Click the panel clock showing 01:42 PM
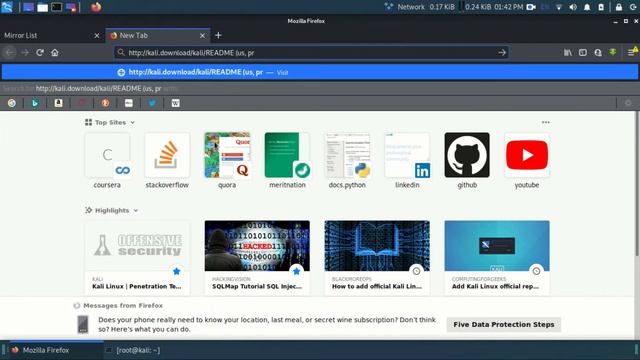640x360 pixels. pos(509,7)
